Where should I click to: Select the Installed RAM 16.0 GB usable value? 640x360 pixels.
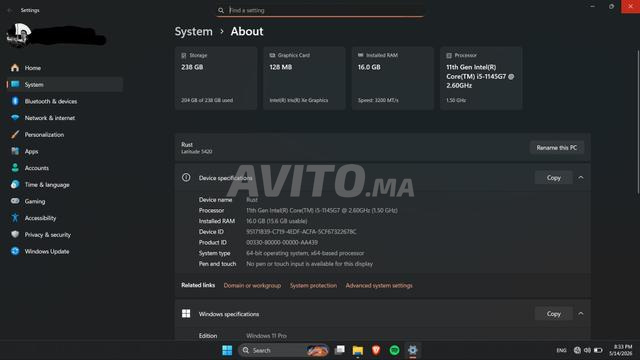[x=276, y=221]
